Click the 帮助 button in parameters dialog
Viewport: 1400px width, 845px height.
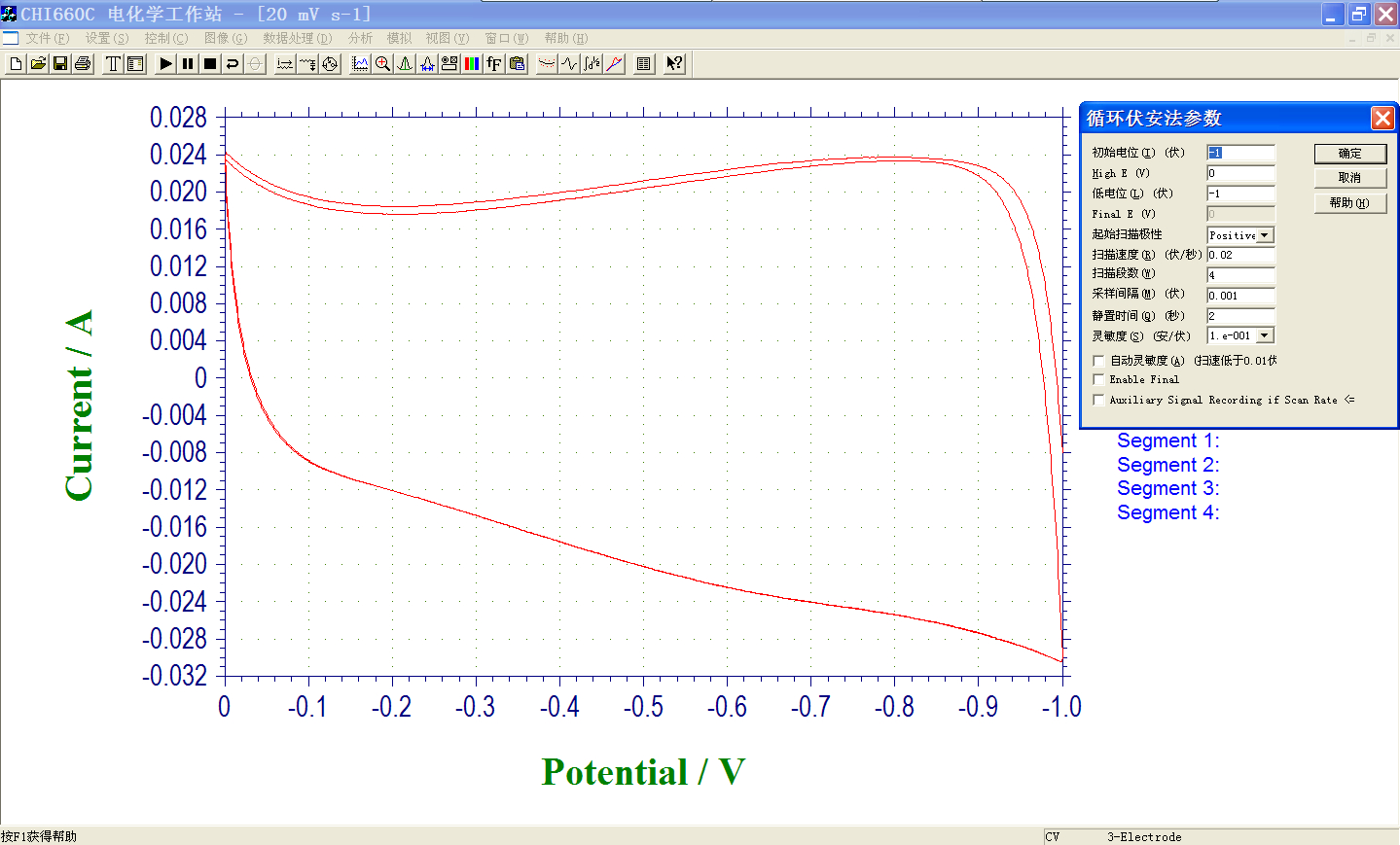(x=1349, y=203)
